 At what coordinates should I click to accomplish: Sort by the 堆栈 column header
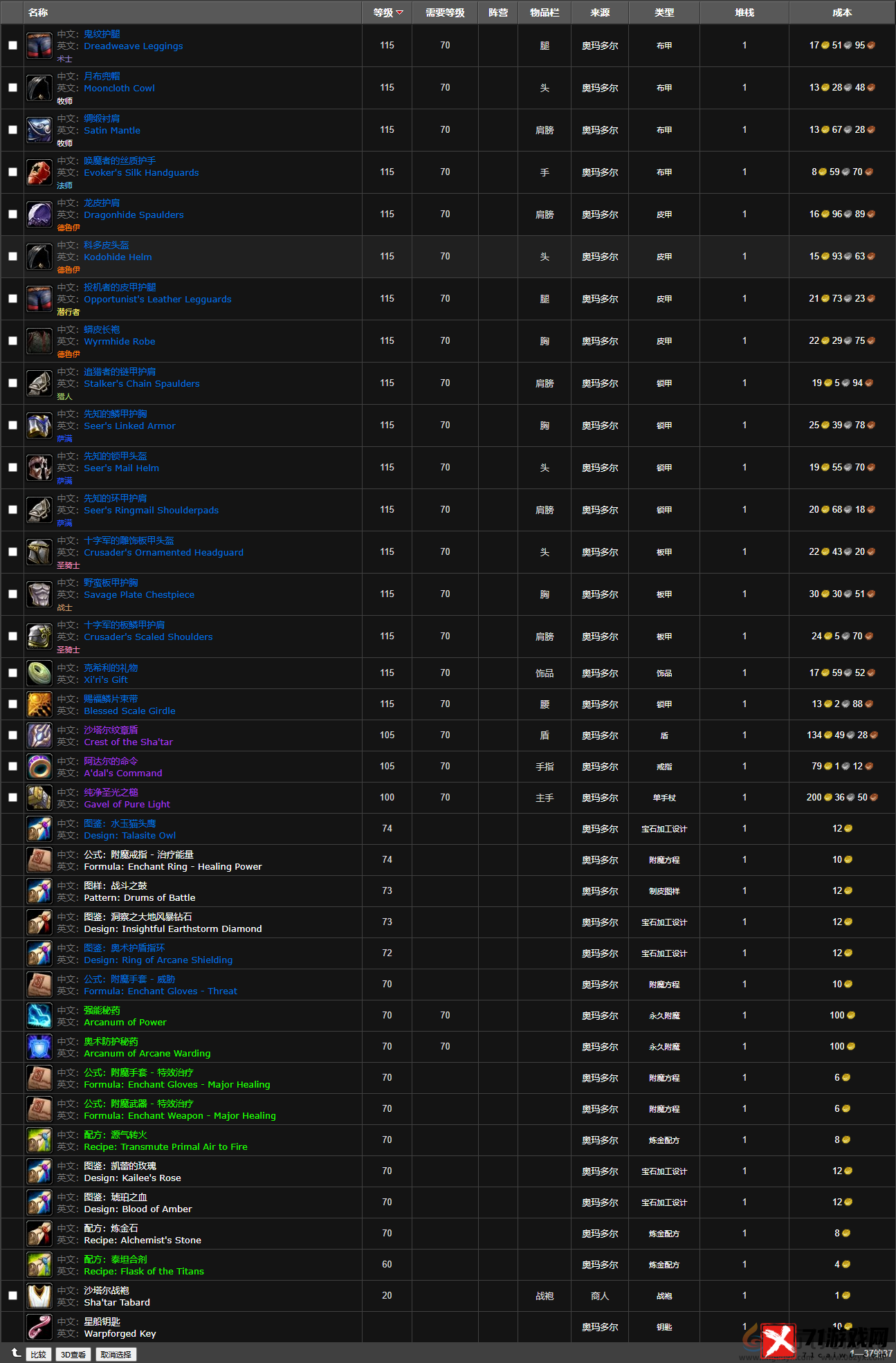click(744, 12)
